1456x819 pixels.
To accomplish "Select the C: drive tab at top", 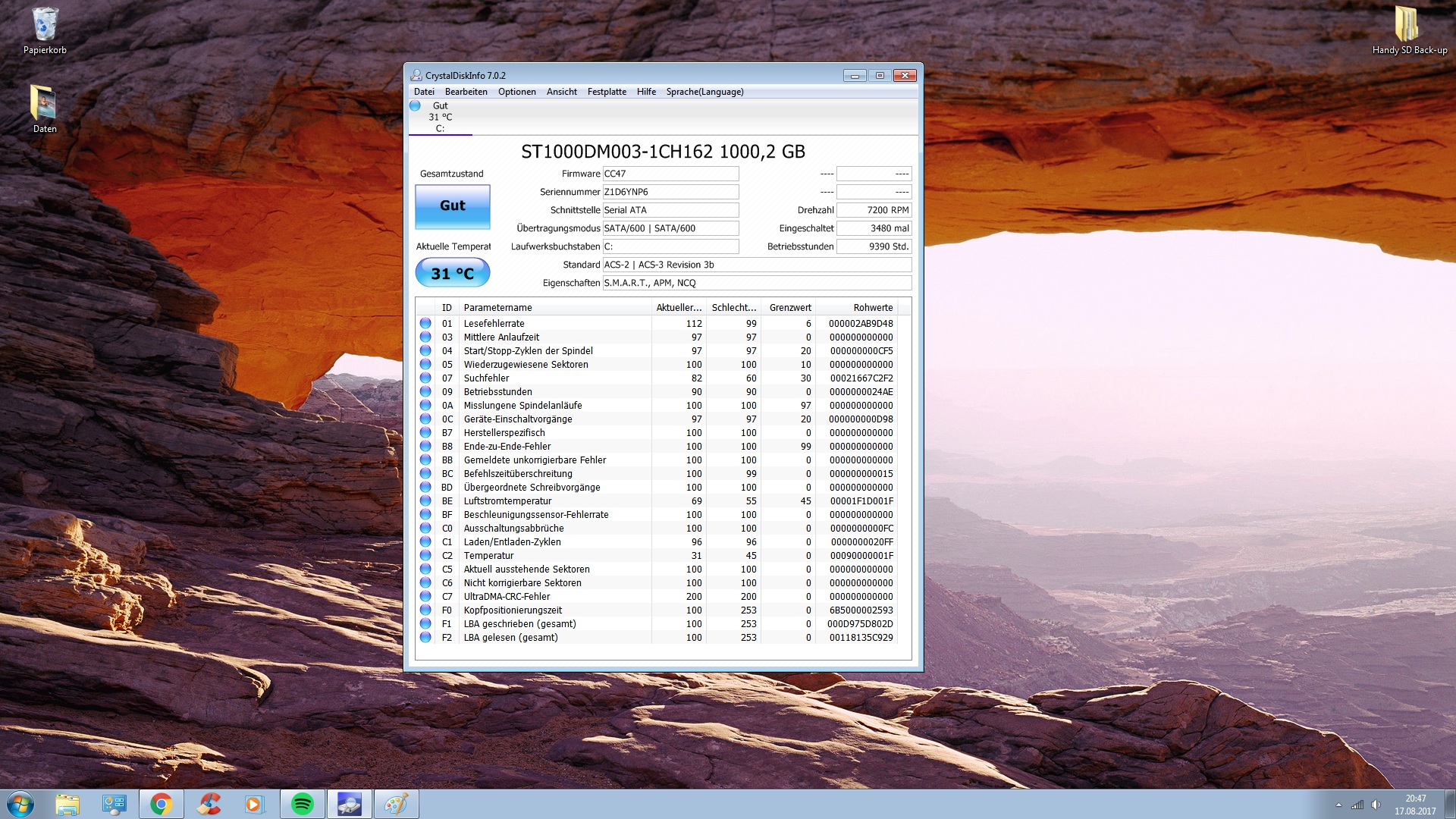I will click(440, 118).
